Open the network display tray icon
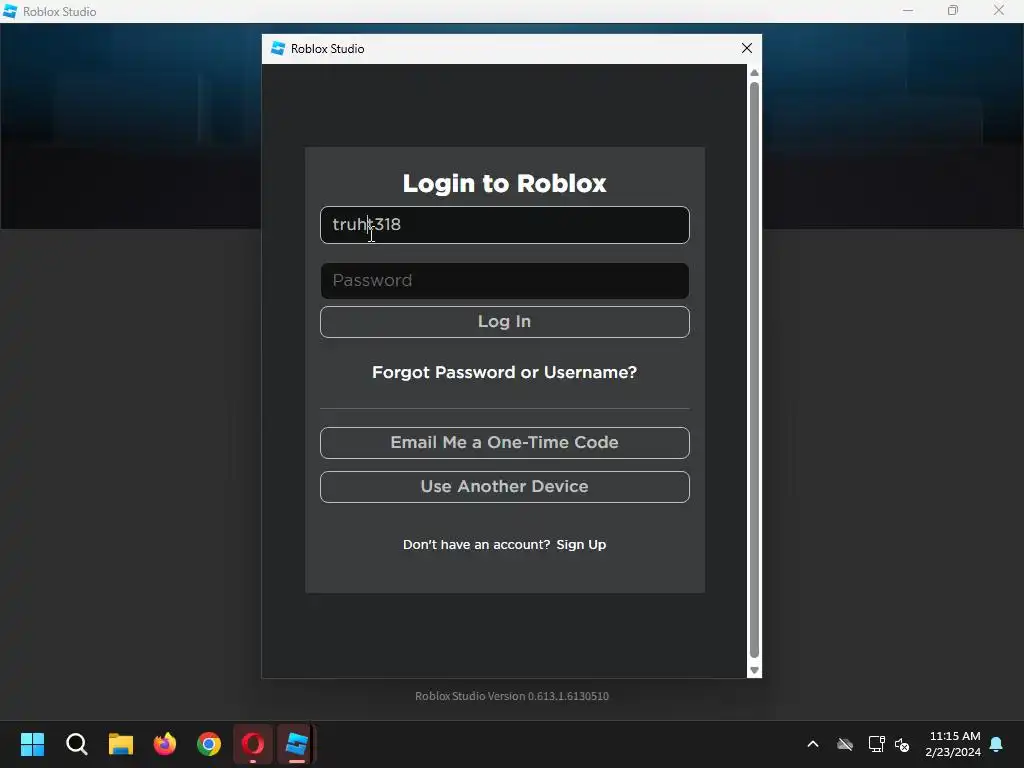Viewport: 1024px width, 768px height. click(876, 744)
